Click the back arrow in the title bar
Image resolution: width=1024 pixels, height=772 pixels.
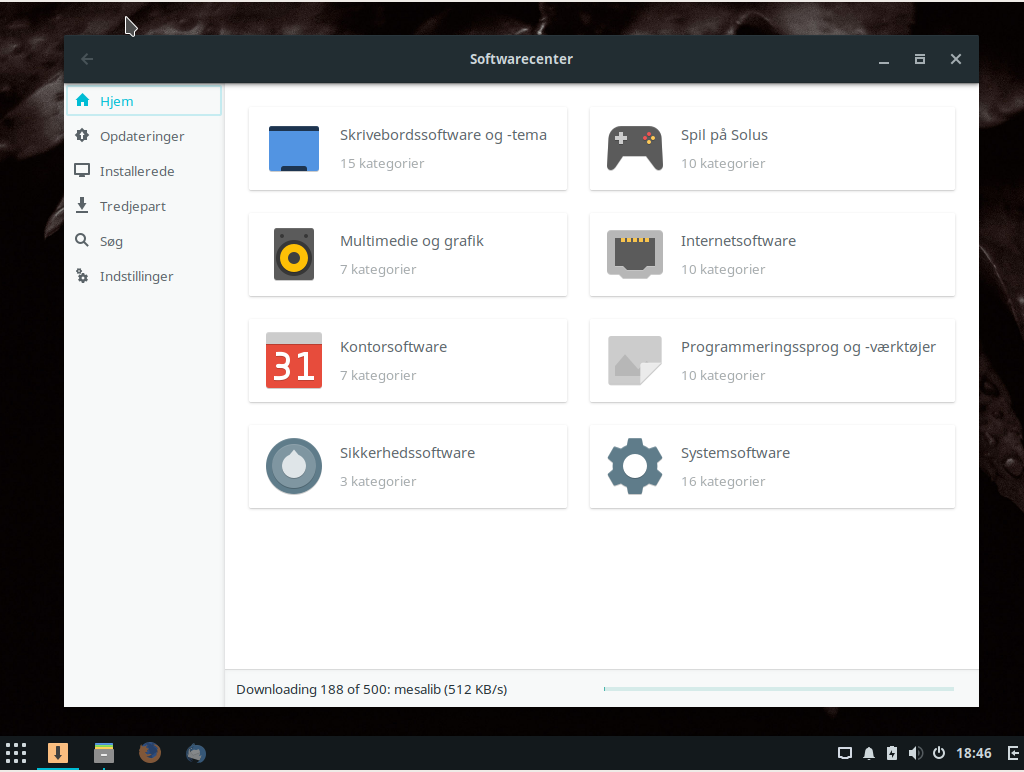point(87,59)
